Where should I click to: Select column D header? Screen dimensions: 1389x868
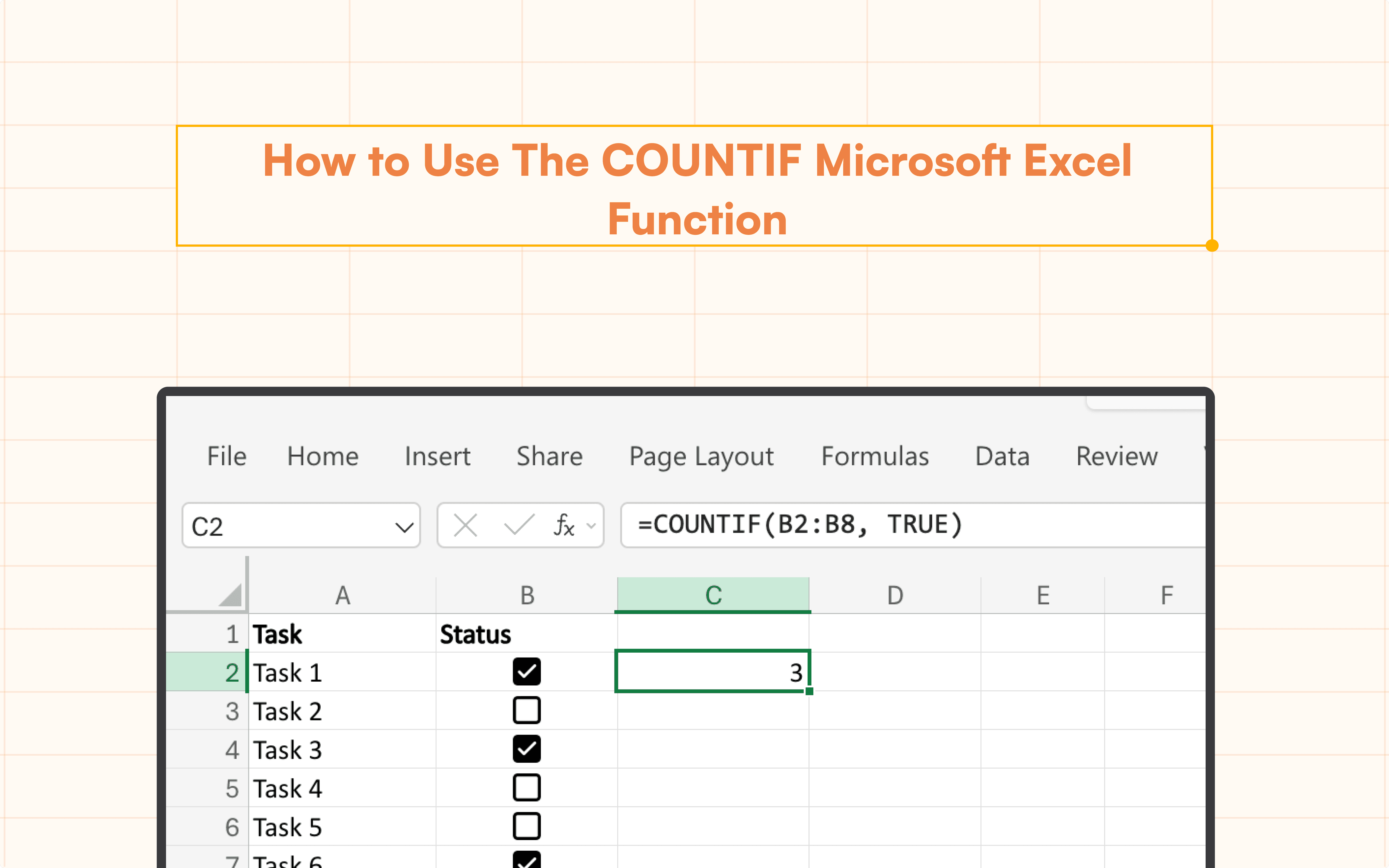coord(895,595)
